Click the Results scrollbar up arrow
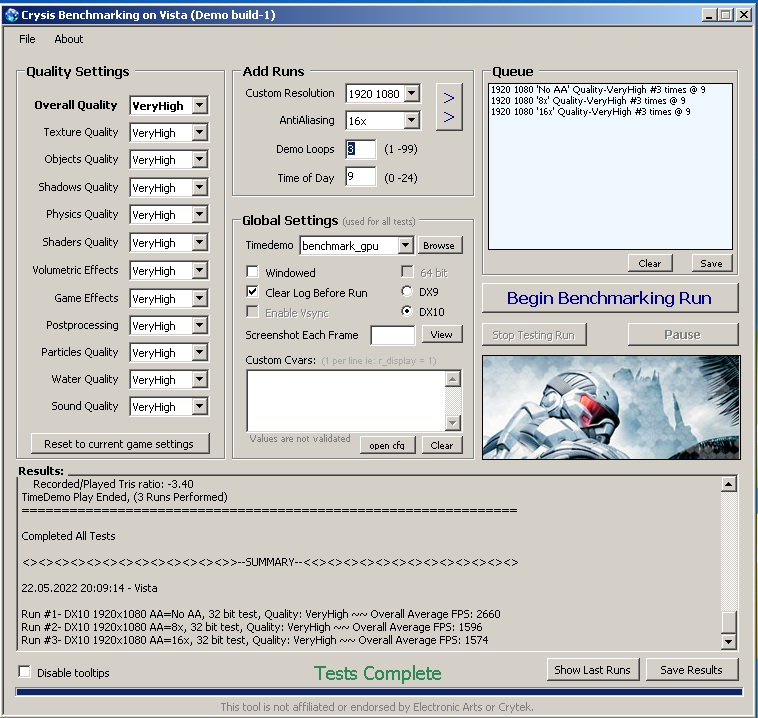The image size is (758, 718). 729,484
